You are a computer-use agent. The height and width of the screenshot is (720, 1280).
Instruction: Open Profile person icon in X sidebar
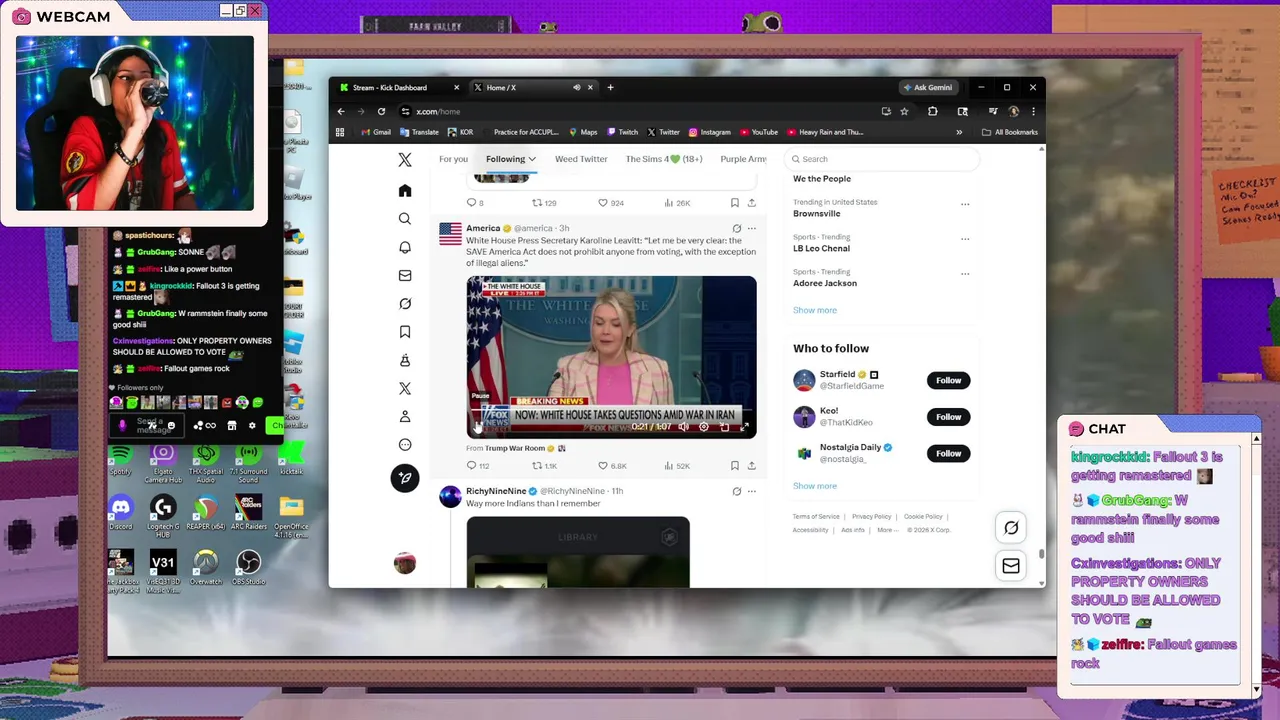[x=404, y=416]
